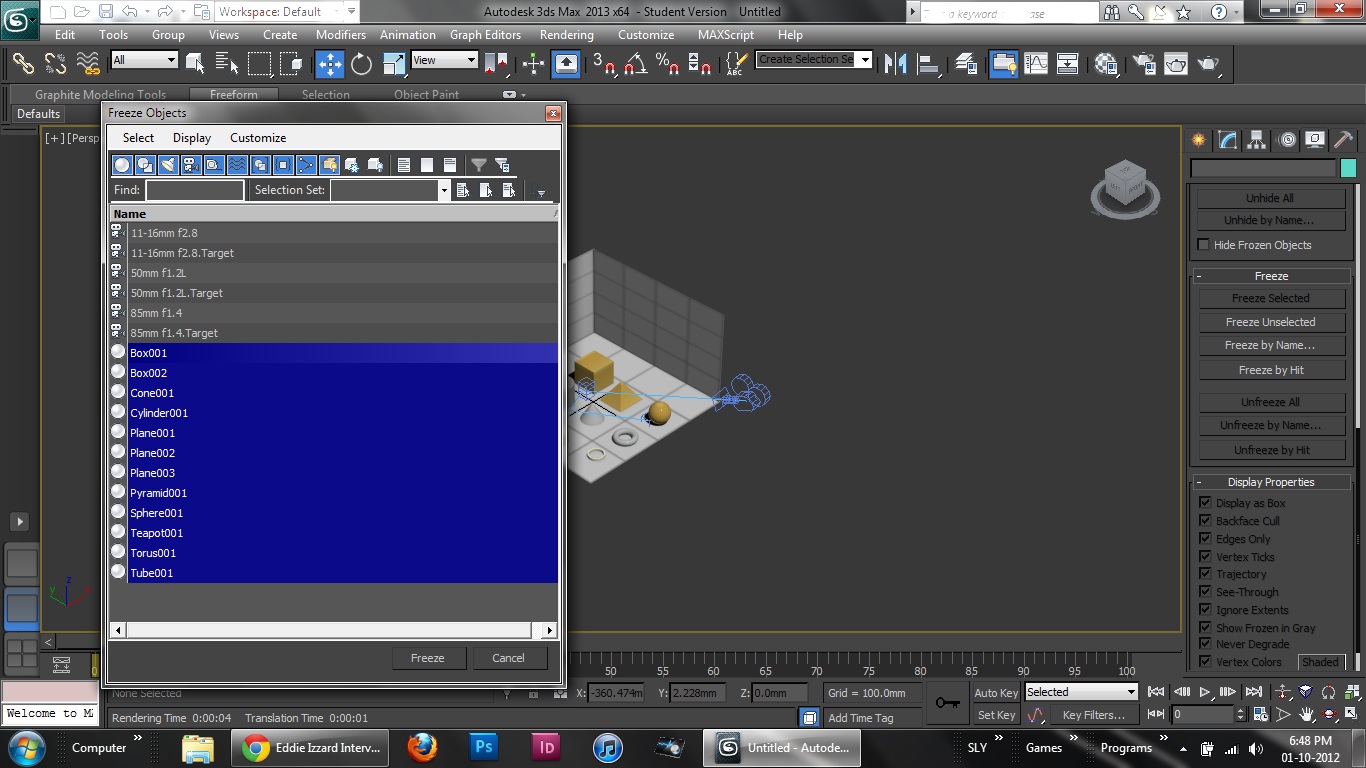
Task: Open the Utilities command panel tab
Action: pyautogui.click(x=1344, y=140)
